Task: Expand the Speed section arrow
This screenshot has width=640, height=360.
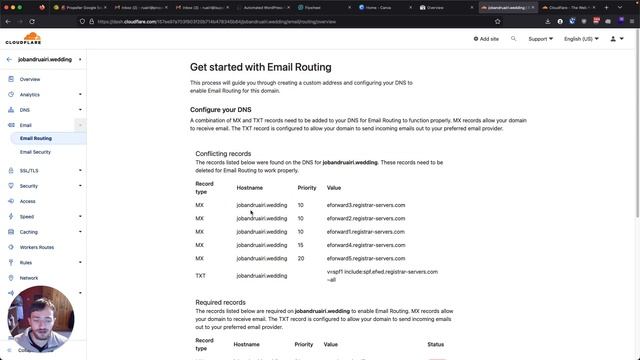Action: [80, 216]
